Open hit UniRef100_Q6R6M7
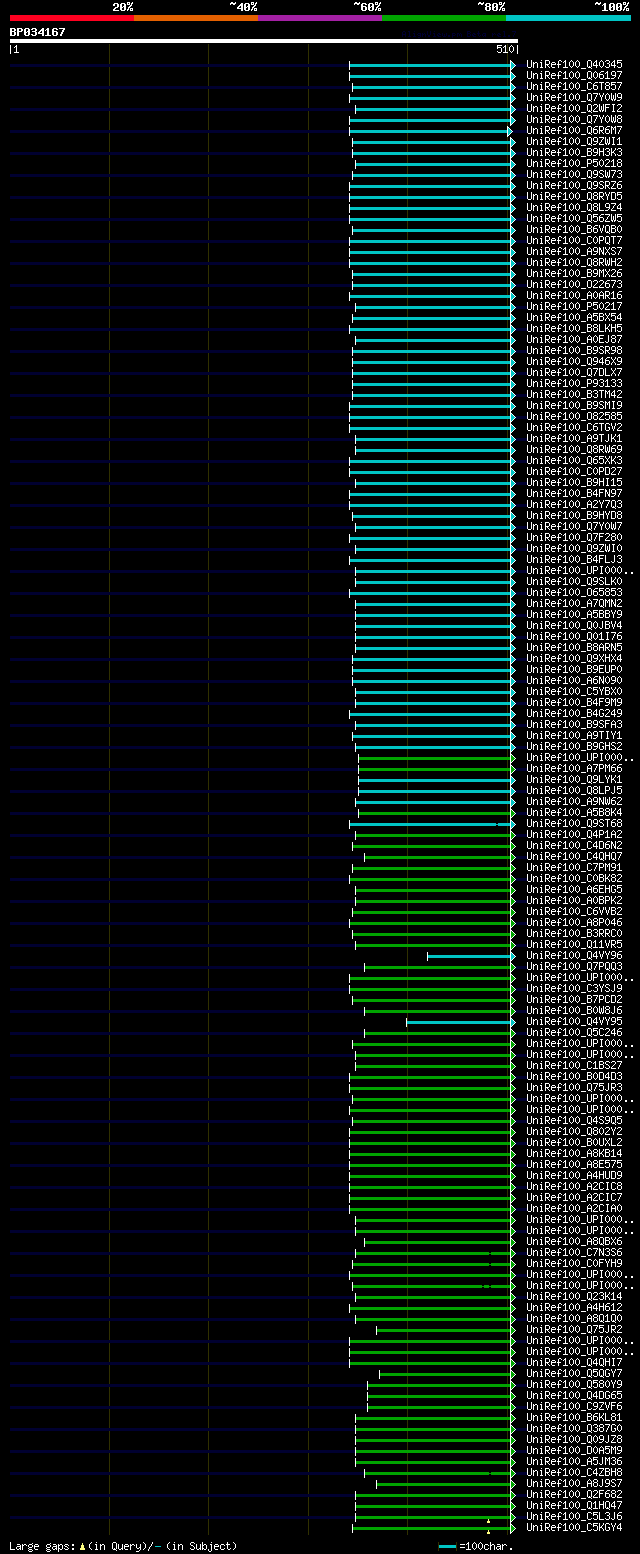The width and height of the screenshot is (640, 1554). pos(574,130)
